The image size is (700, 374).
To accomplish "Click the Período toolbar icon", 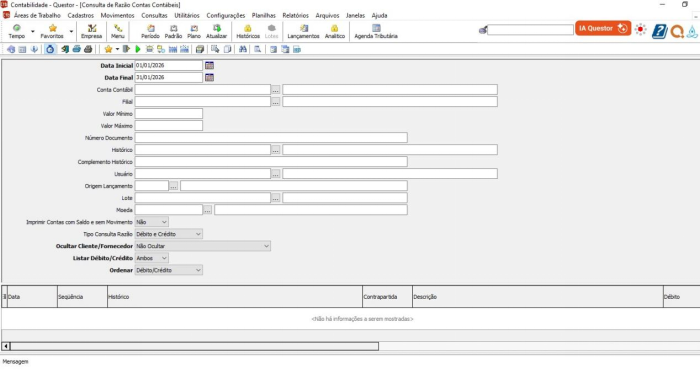I will [x=150, y=31].
